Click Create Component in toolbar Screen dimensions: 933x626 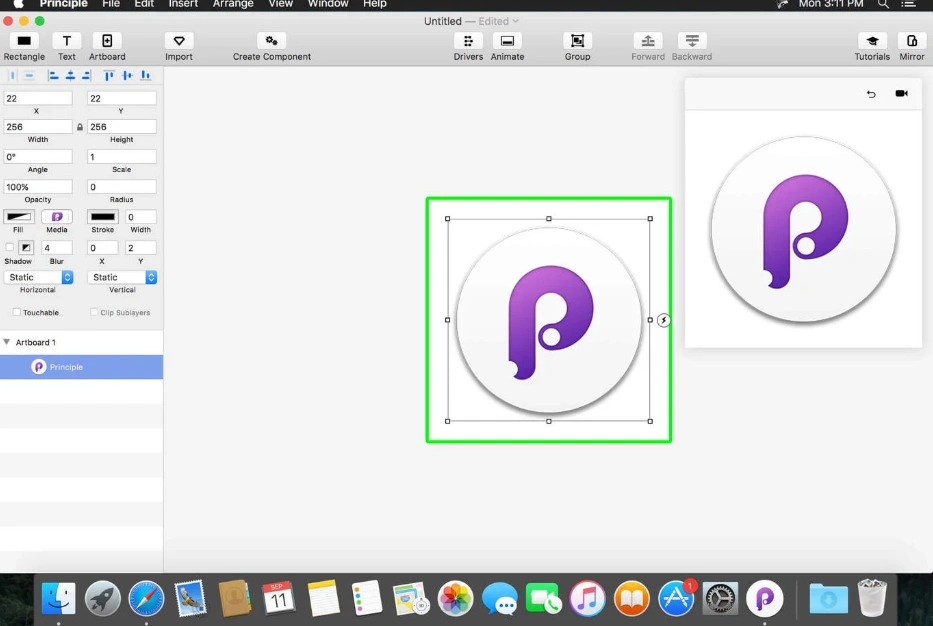[272, 41]
